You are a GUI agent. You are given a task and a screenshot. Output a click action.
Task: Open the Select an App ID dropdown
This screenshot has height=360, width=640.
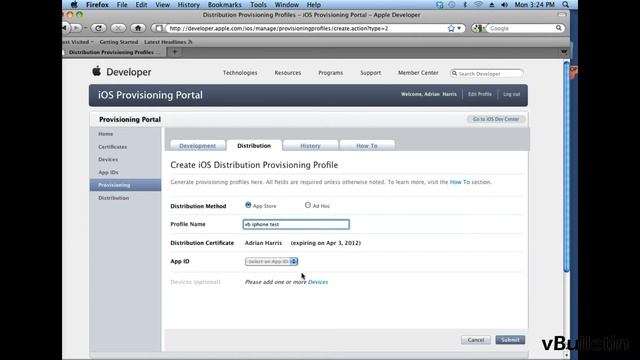(271, 261)
